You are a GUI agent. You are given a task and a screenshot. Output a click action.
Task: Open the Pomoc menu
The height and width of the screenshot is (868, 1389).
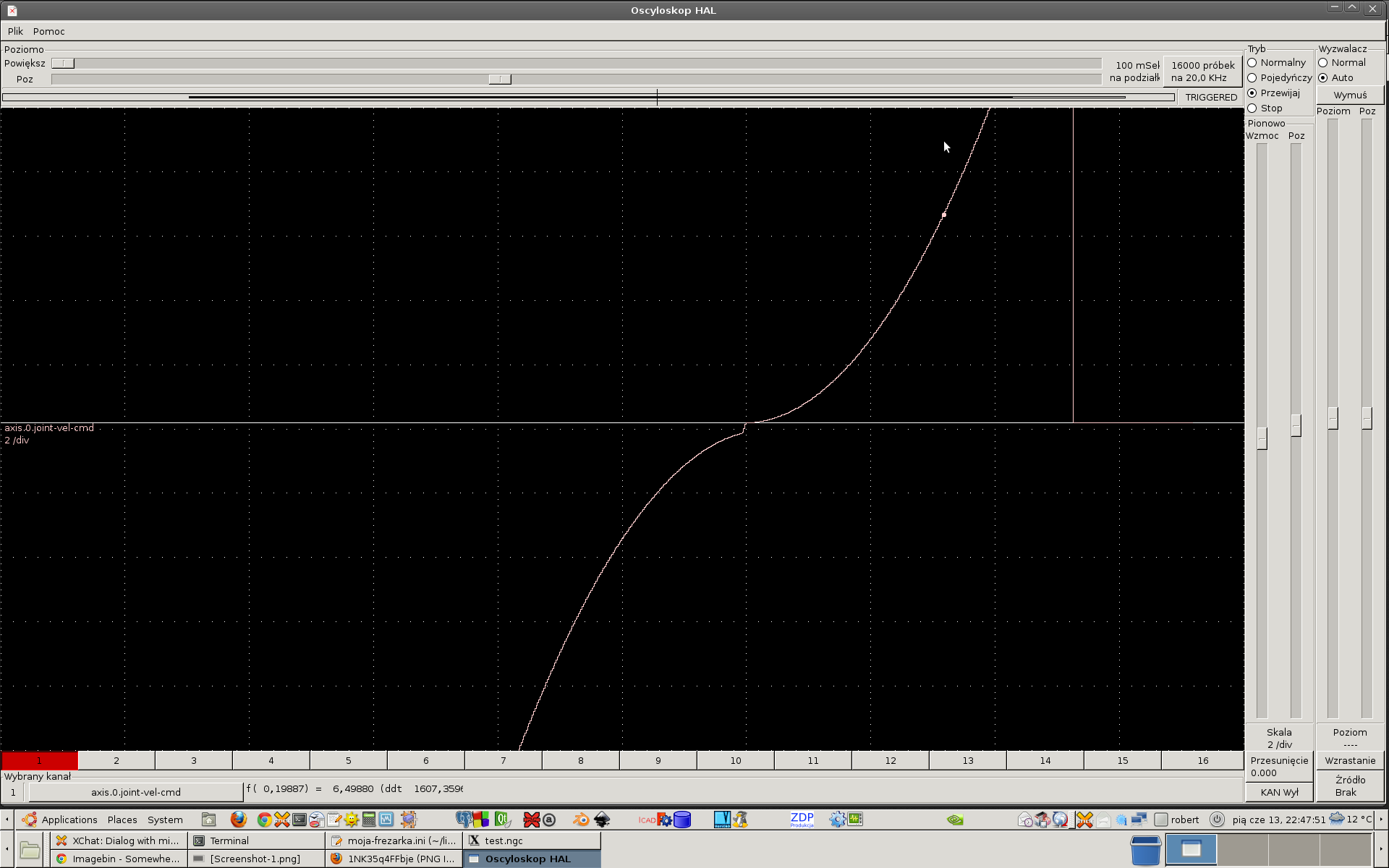point(48,31)
